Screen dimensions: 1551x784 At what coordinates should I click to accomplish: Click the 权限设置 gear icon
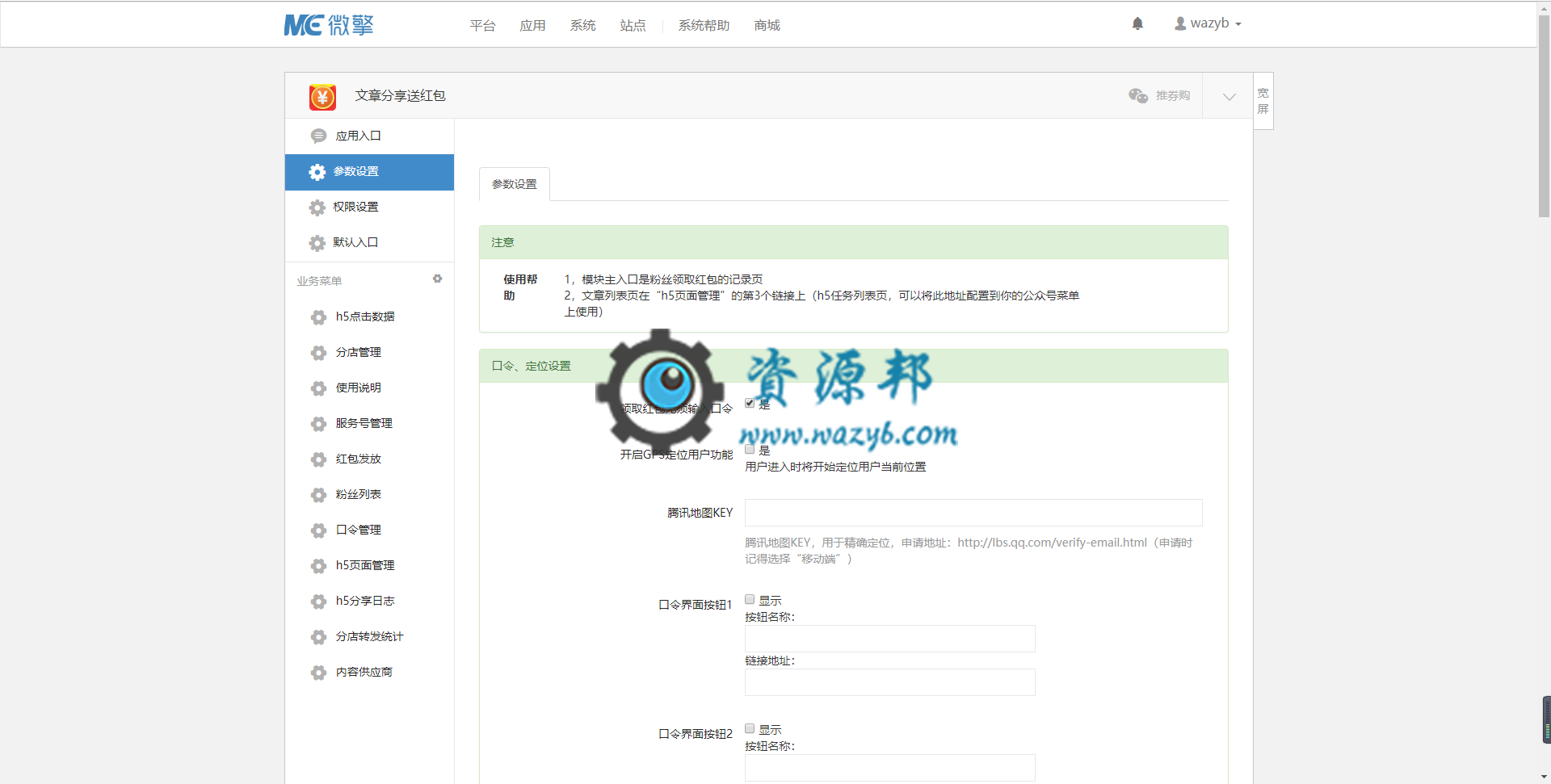pyautogui.click(x=317, y=208)
